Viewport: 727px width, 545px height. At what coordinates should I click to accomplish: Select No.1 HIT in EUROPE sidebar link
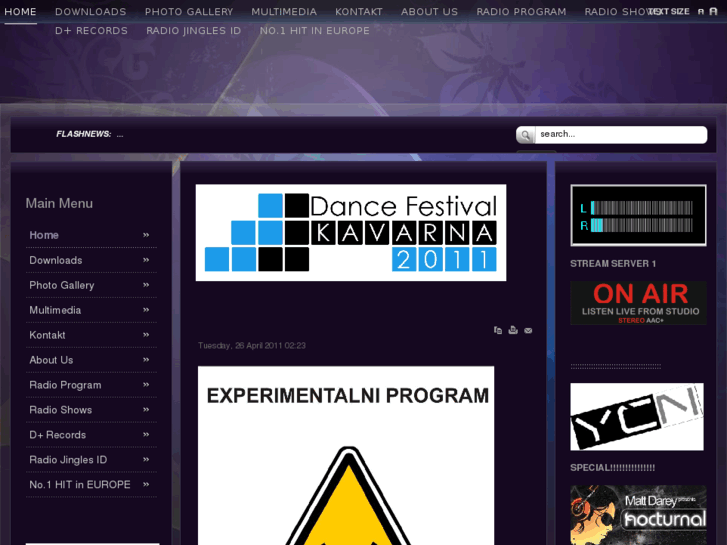[80, 485]
